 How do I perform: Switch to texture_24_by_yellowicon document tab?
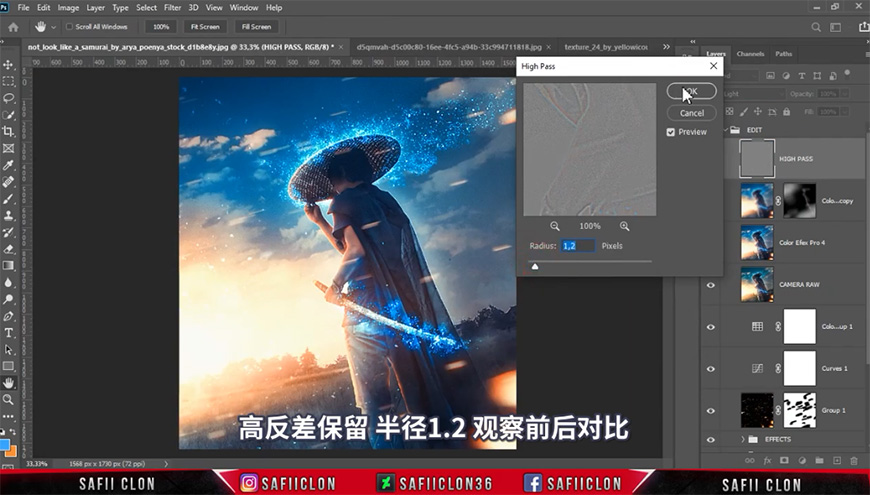[x=606, y=47]
